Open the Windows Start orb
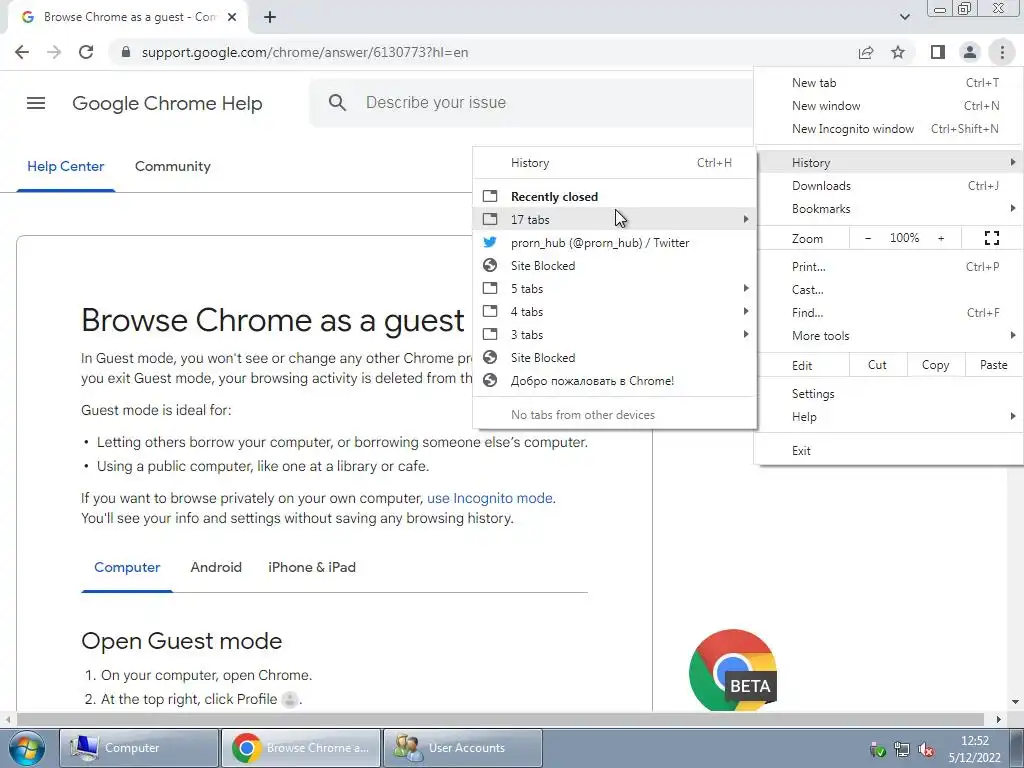The height and width of the screenshot is (768, 1024). pyautogui.click(x=26, y=748)
